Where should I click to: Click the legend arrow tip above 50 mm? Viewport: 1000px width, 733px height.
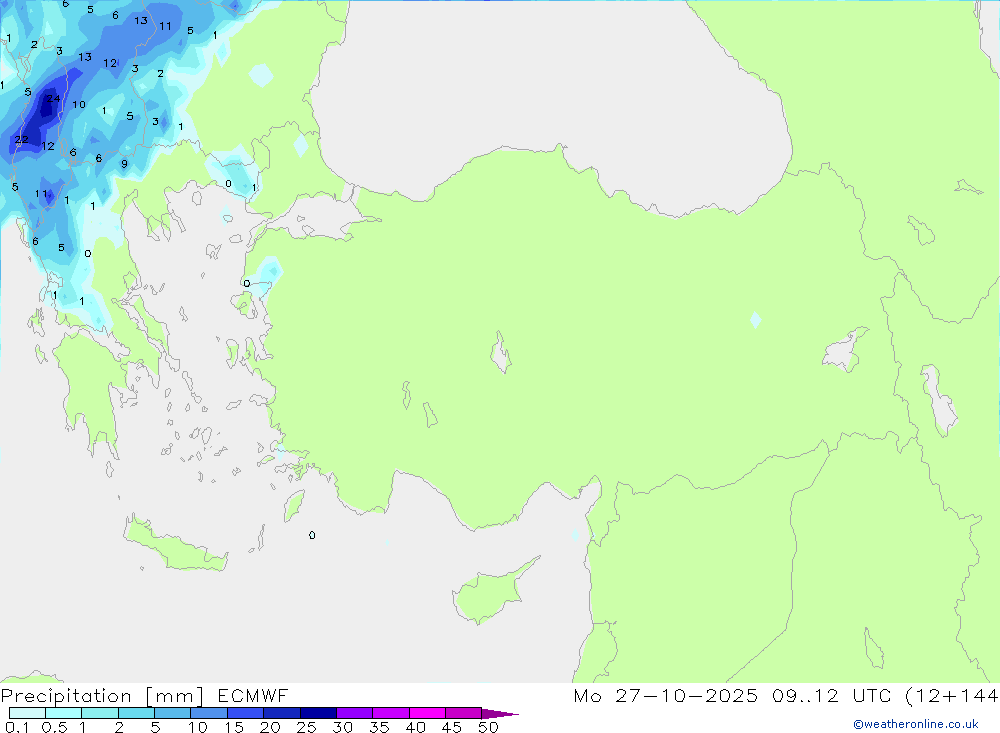point(499,713)
